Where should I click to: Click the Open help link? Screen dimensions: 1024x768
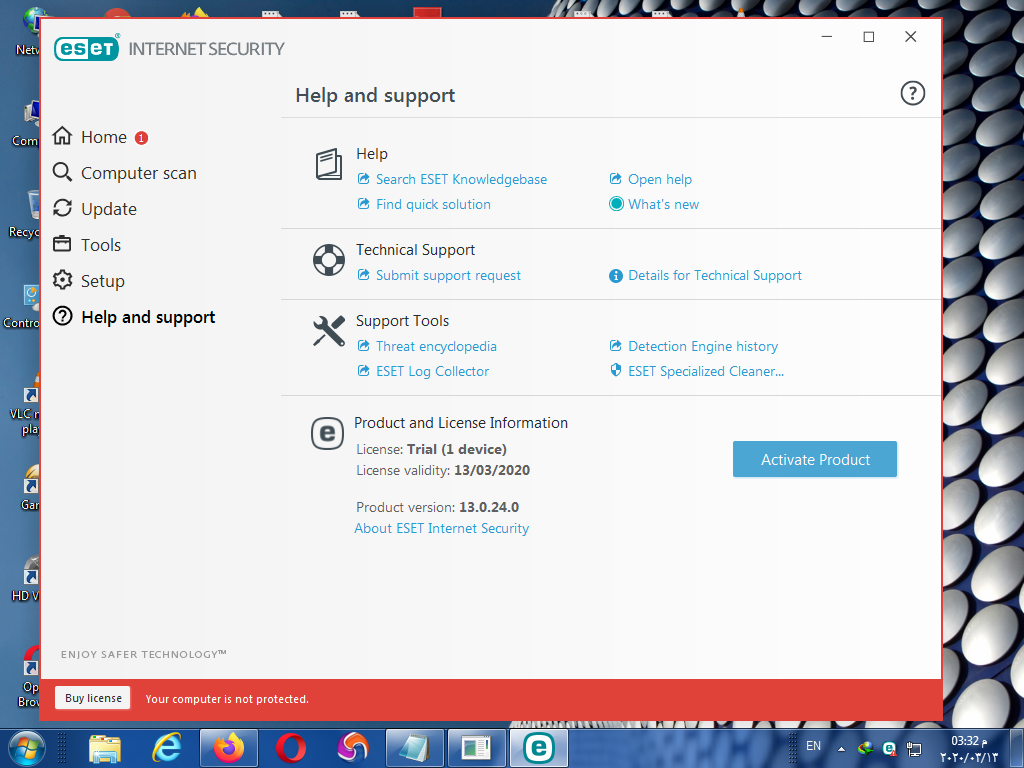click(x=660, y=179)
